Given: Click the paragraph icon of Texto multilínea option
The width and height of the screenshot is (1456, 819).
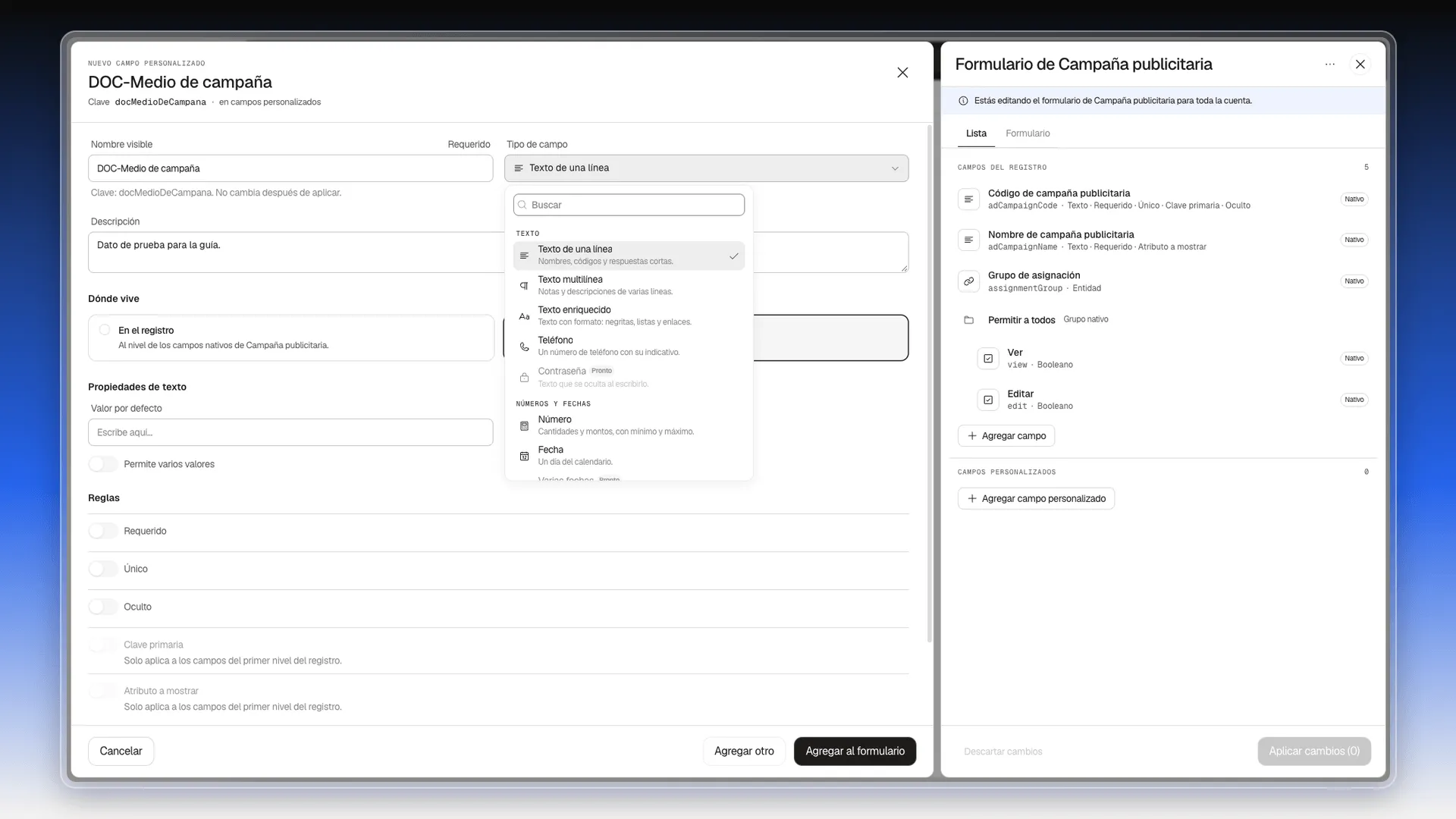Looking at the screenshot, I should point(524,286).
